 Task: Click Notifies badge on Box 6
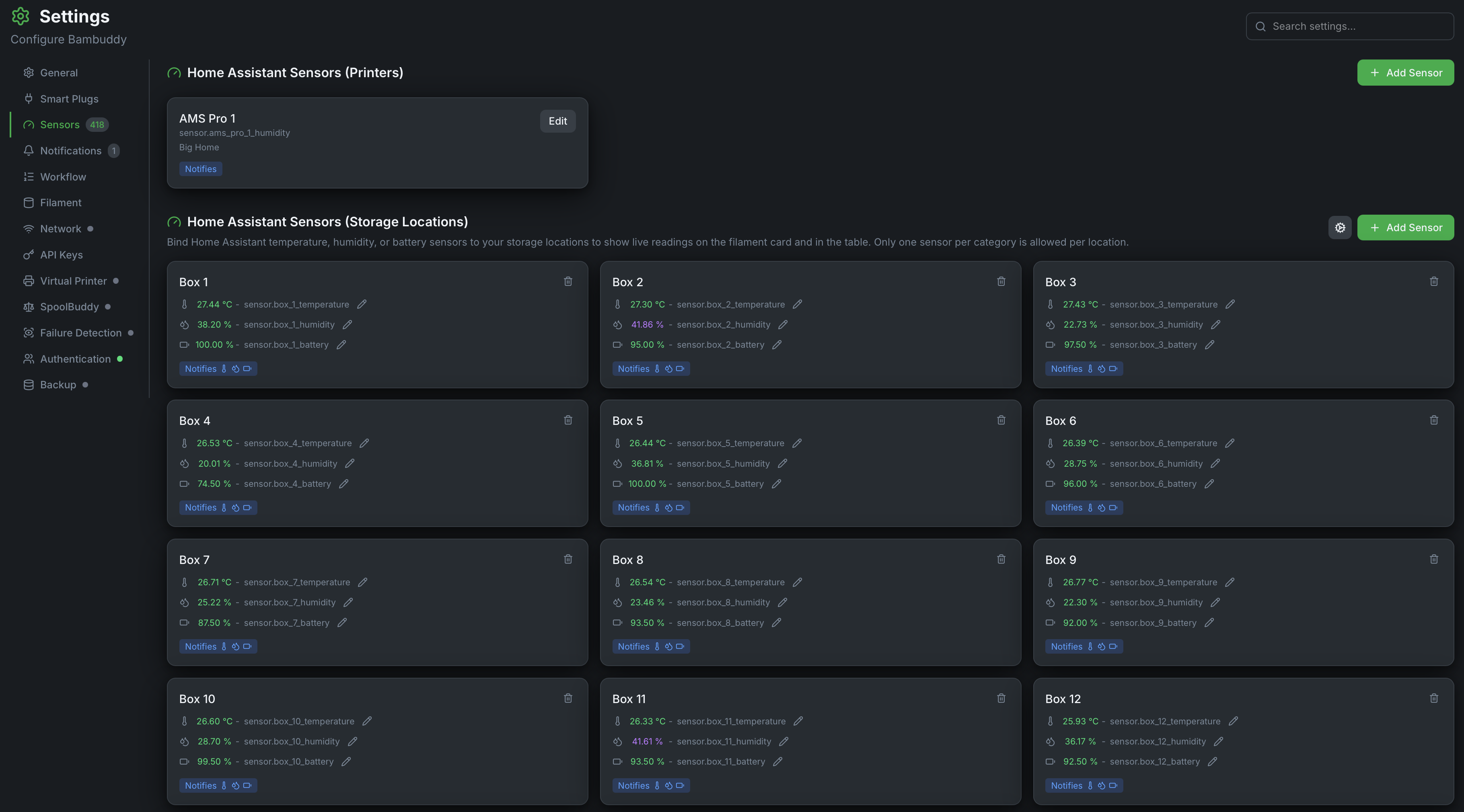click(x=1084, y=508)
